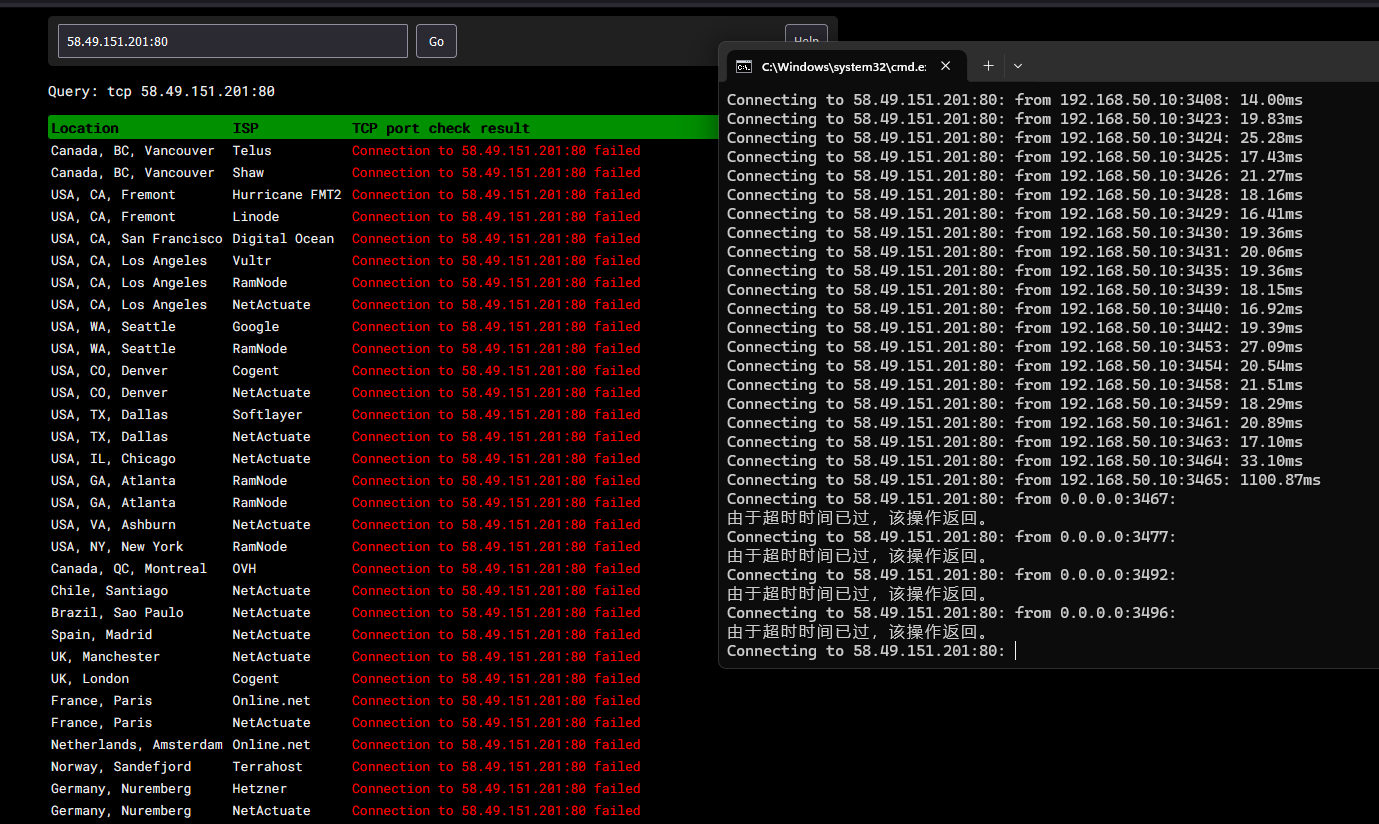Click the ISP column header

point(245,128)
